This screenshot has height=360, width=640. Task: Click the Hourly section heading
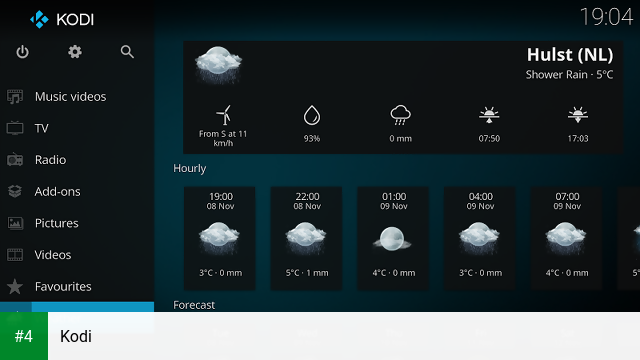pos(190,169)
